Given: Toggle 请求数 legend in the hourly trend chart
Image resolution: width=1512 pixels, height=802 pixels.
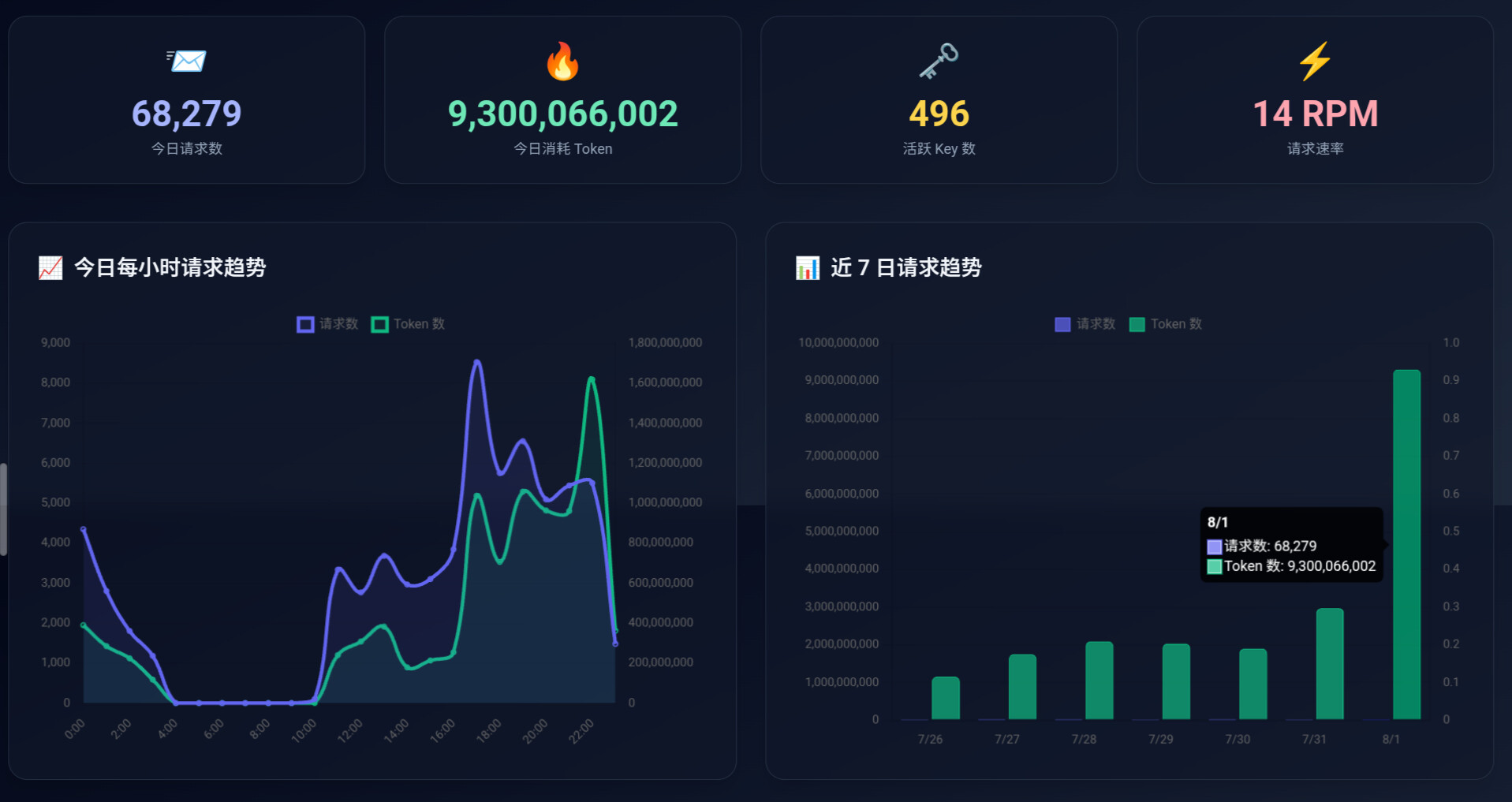Looking at the screenshot, I should pyautogui.click(x=327, y=324).
